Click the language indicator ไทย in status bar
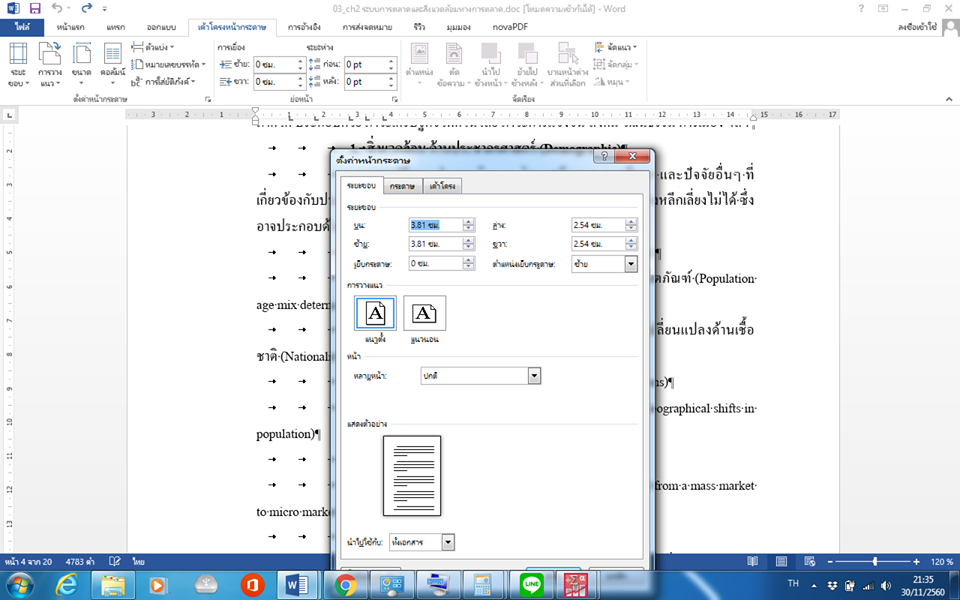 (x=138, y=561)
